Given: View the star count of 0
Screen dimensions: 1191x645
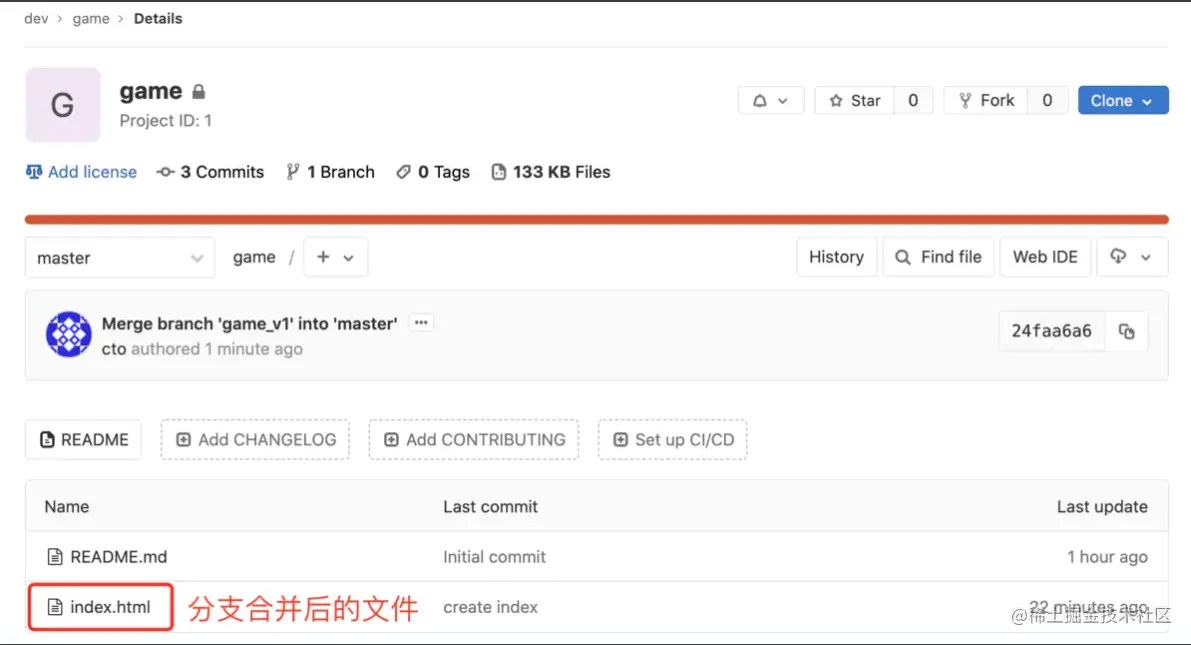Looking at the screenshot, I should (913, 100).
